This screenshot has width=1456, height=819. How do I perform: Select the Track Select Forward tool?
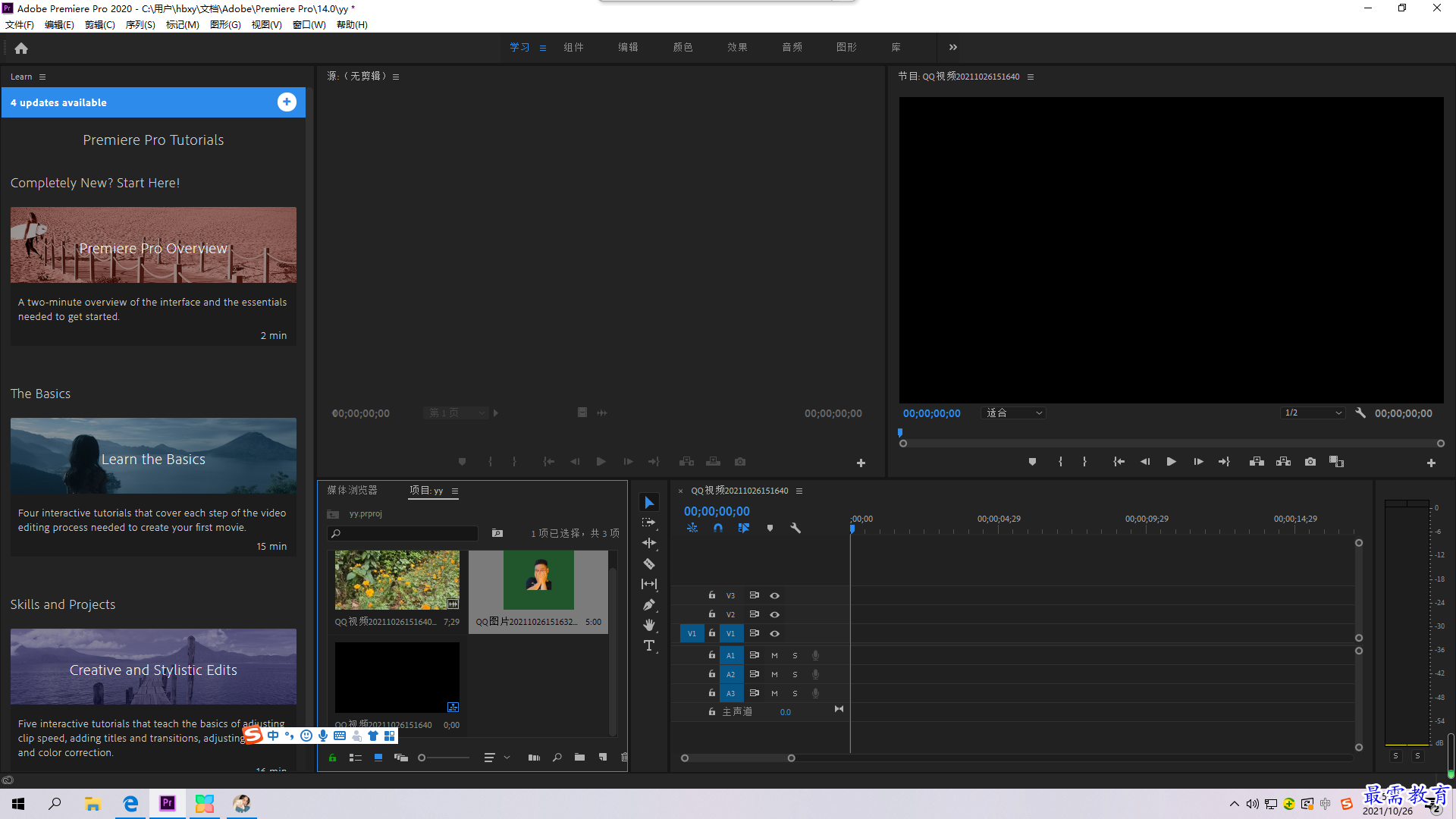tap(649, 522)
